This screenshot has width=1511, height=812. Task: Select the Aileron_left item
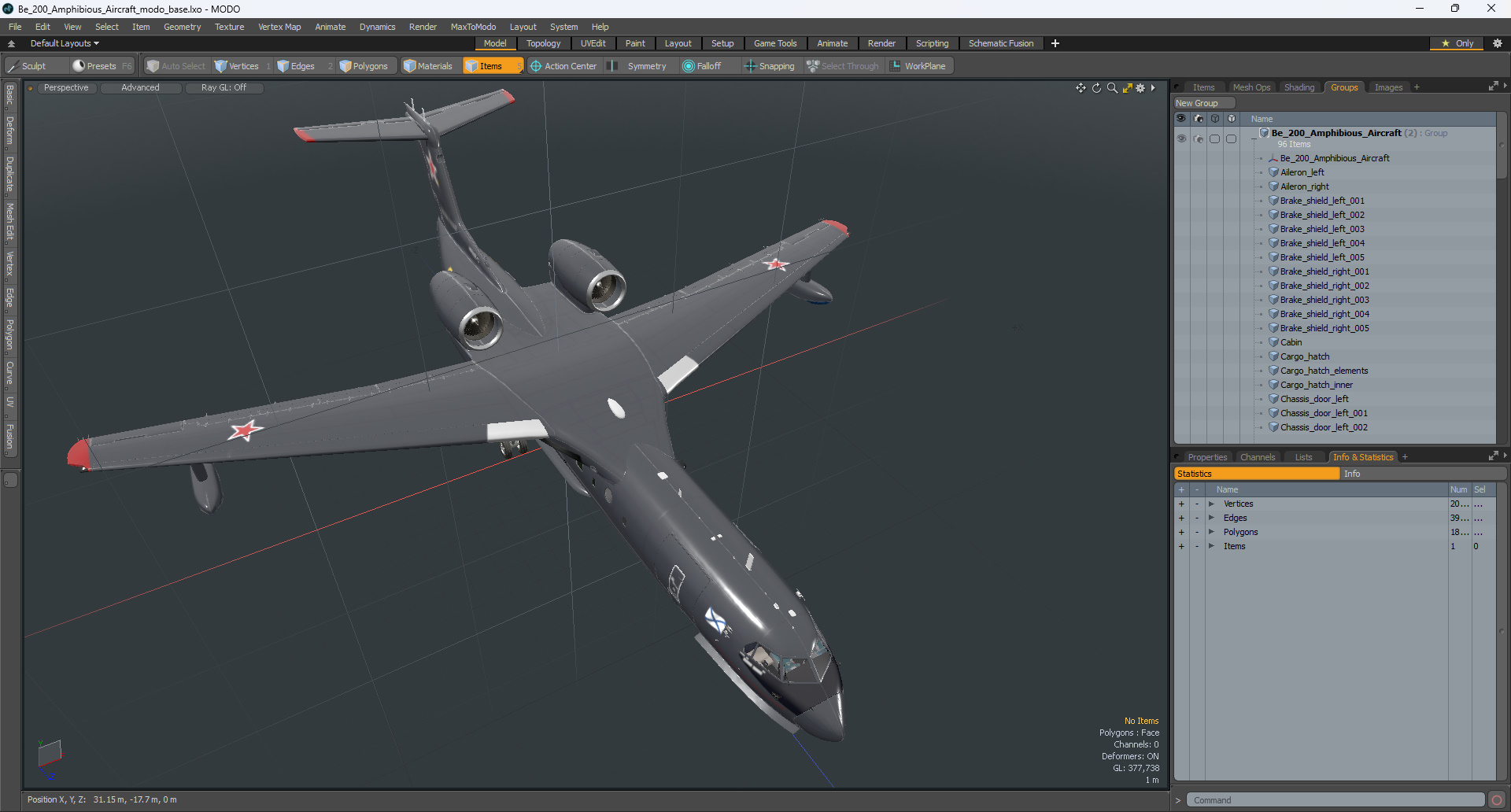pyautogui.click(x=1302, y=172)
